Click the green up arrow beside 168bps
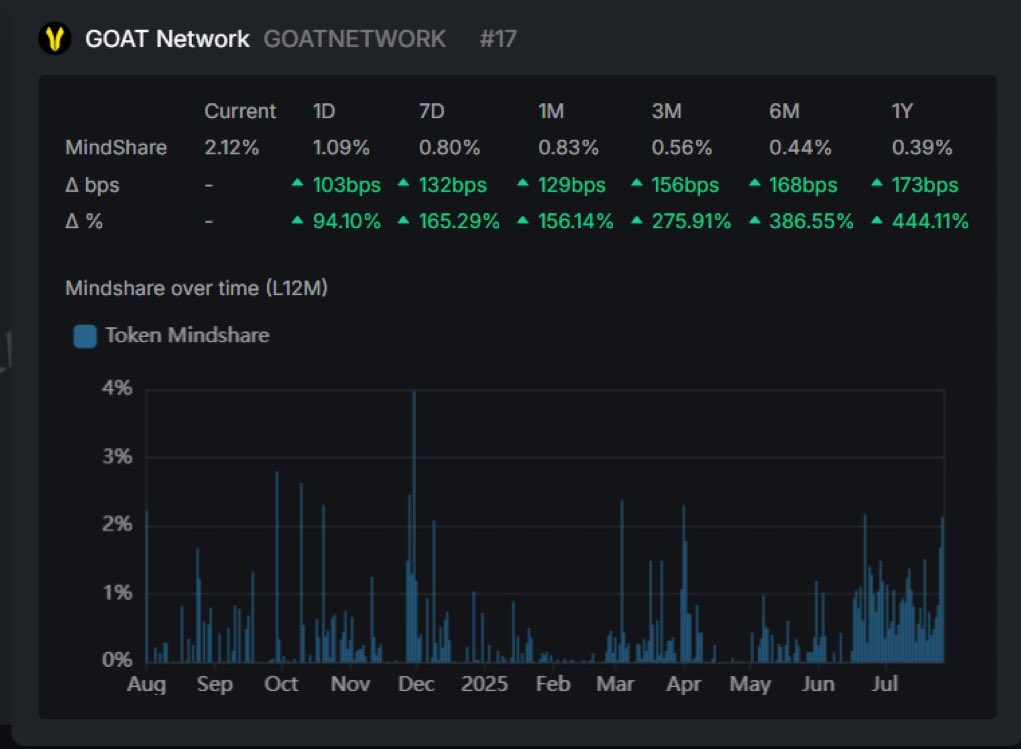This screenshot has width=1021, height=749. (755, 183)
